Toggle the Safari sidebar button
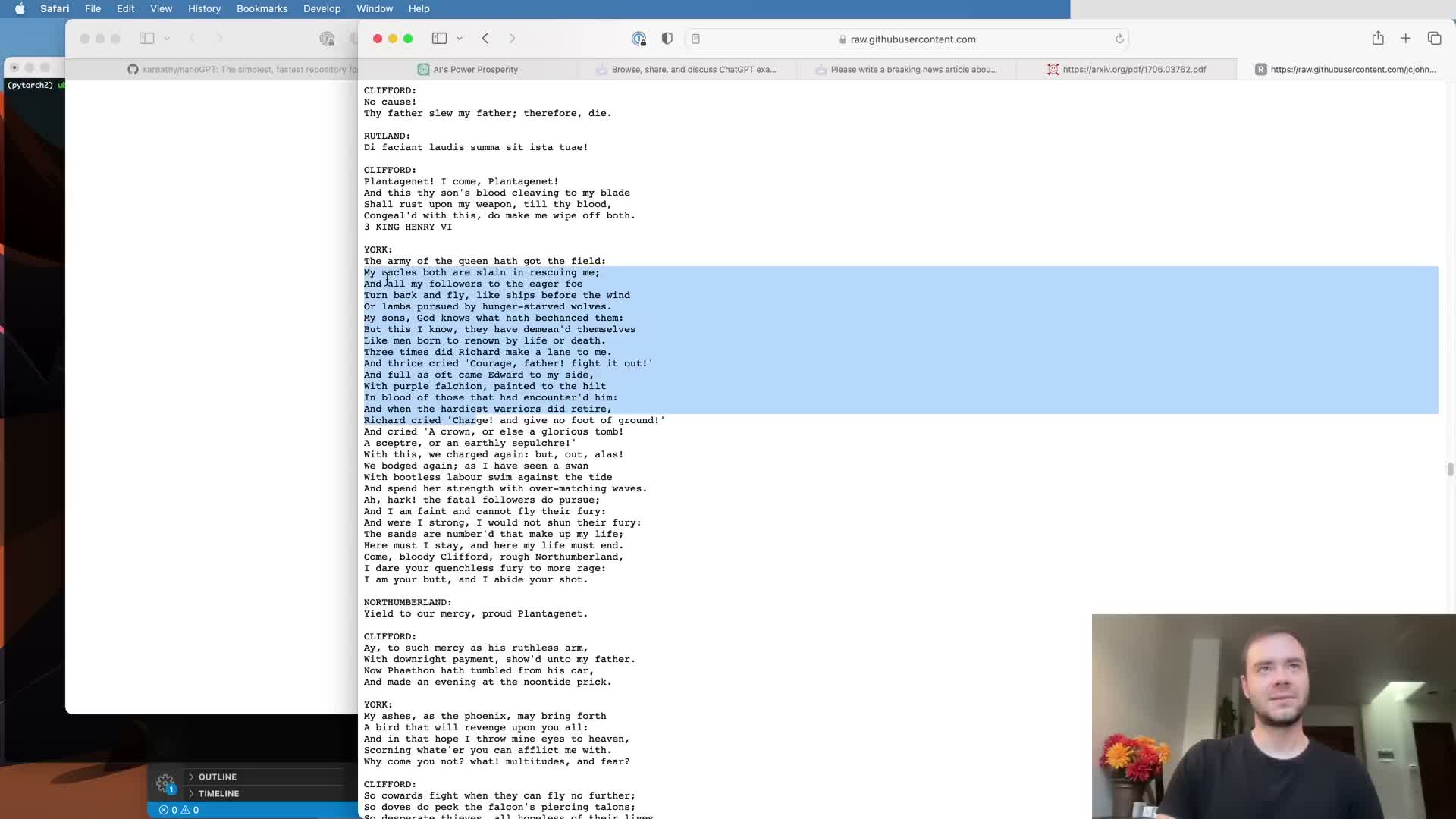The height and width of the screenshot is (819, 1456). point(439,39)
